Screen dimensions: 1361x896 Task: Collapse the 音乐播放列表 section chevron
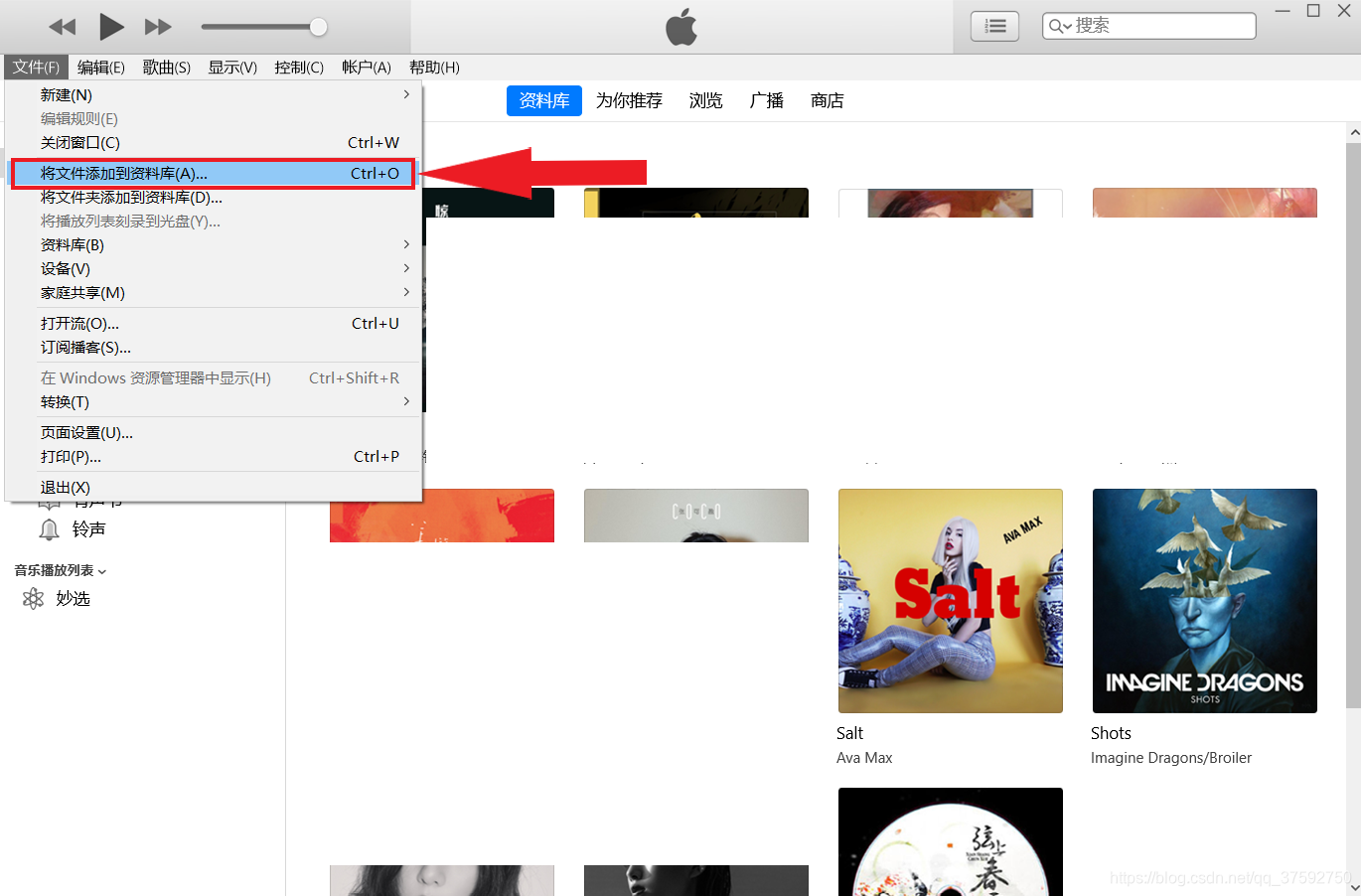102,571
